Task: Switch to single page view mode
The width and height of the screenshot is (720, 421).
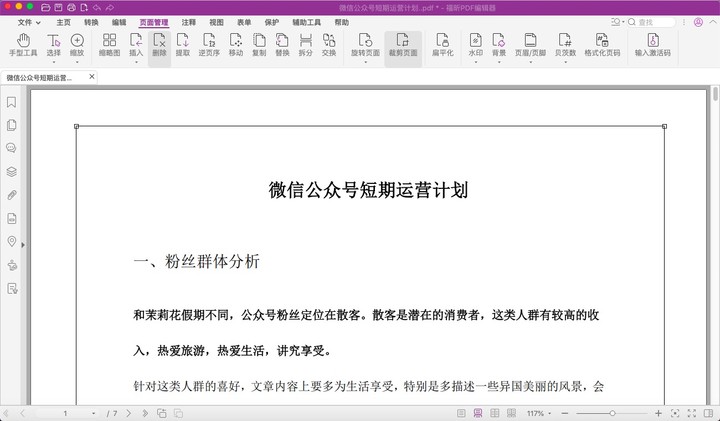Action: (x=463, y=413)
